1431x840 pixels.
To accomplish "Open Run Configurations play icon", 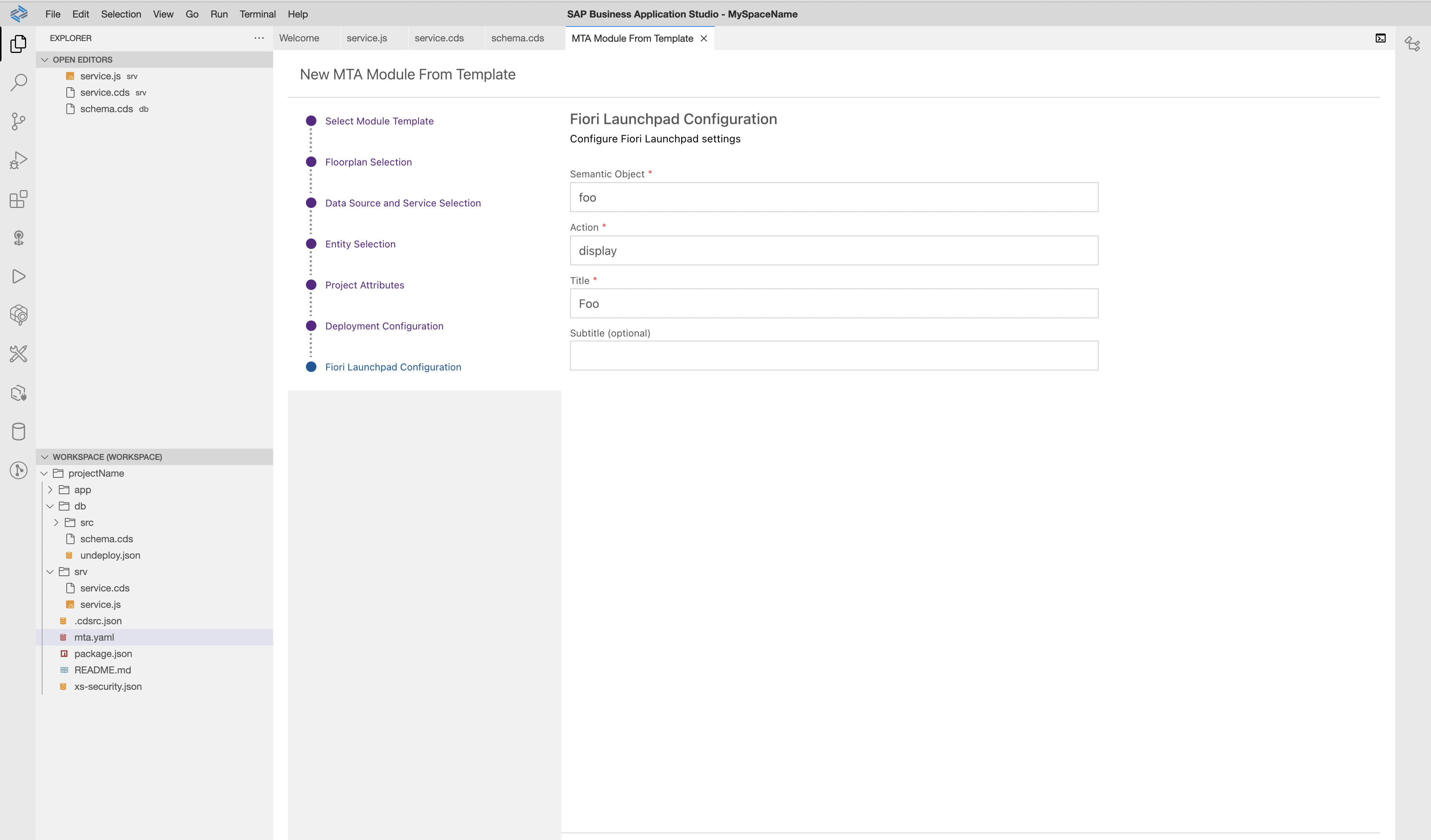I will tap(18, 276).
